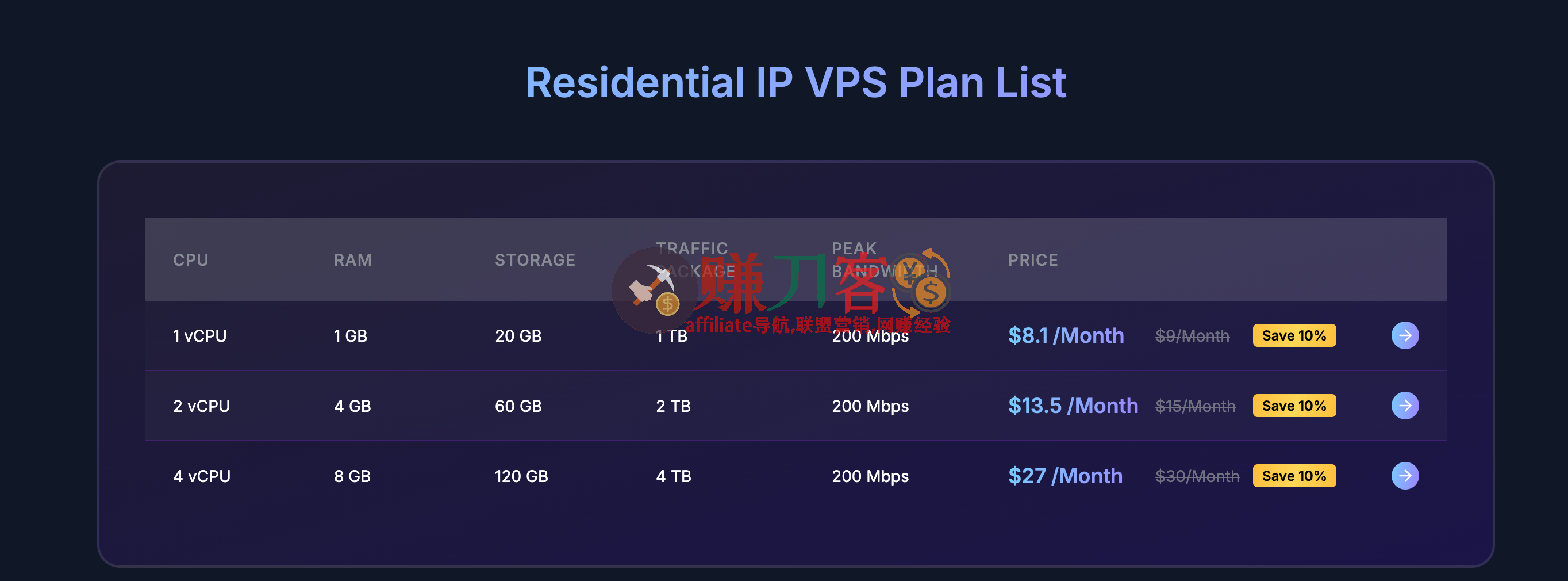Select the $13.5 /Month price text

1073,405
